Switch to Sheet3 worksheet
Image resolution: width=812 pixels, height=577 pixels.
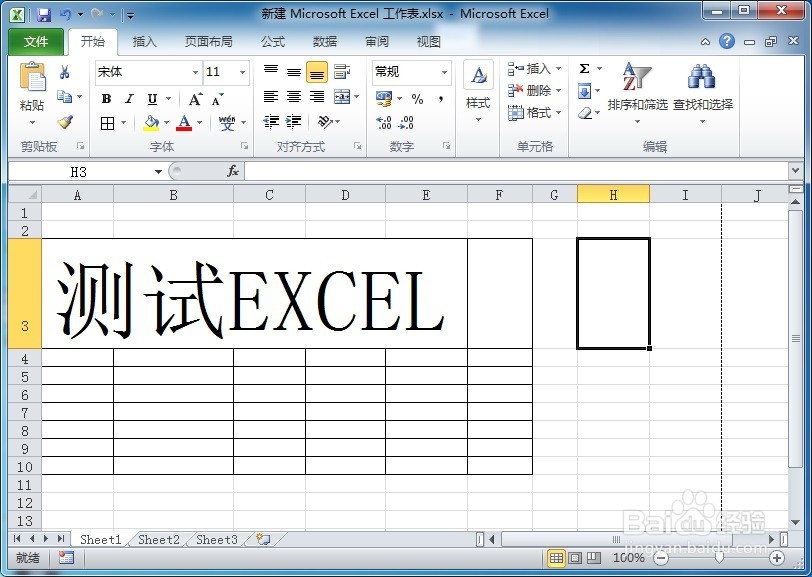(216, 539)
